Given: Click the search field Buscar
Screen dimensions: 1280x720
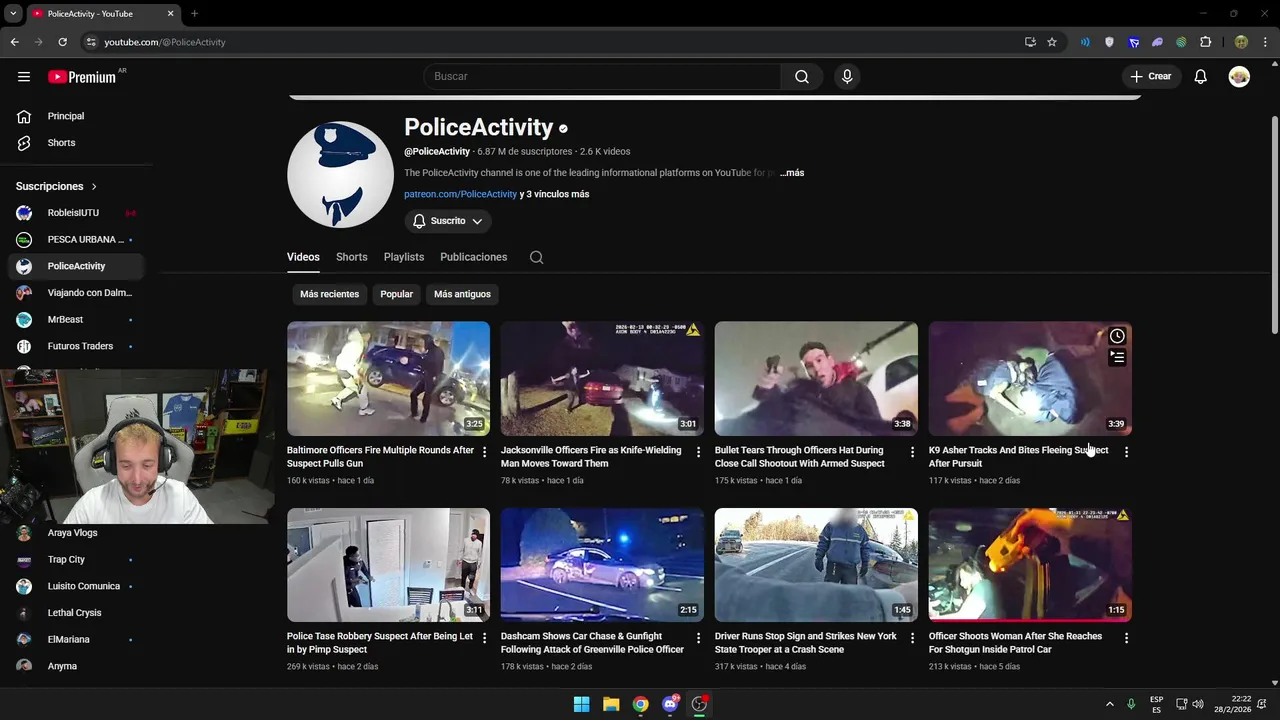Looking at the screenshot, I should point(603,76).
